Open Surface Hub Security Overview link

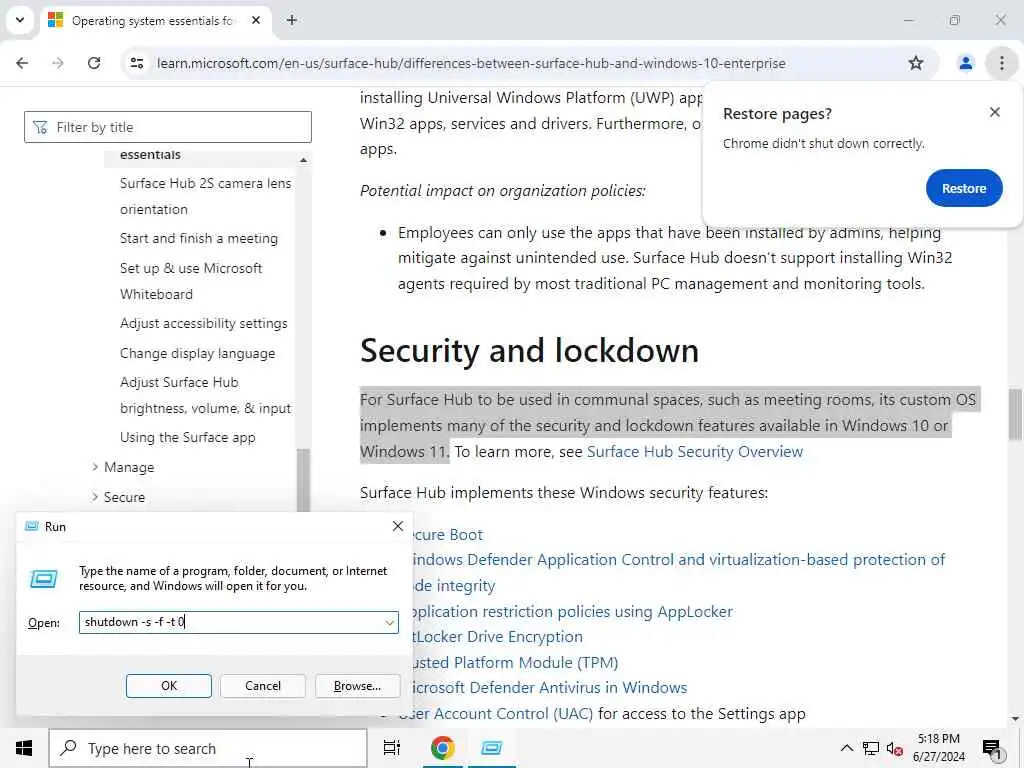695,452
